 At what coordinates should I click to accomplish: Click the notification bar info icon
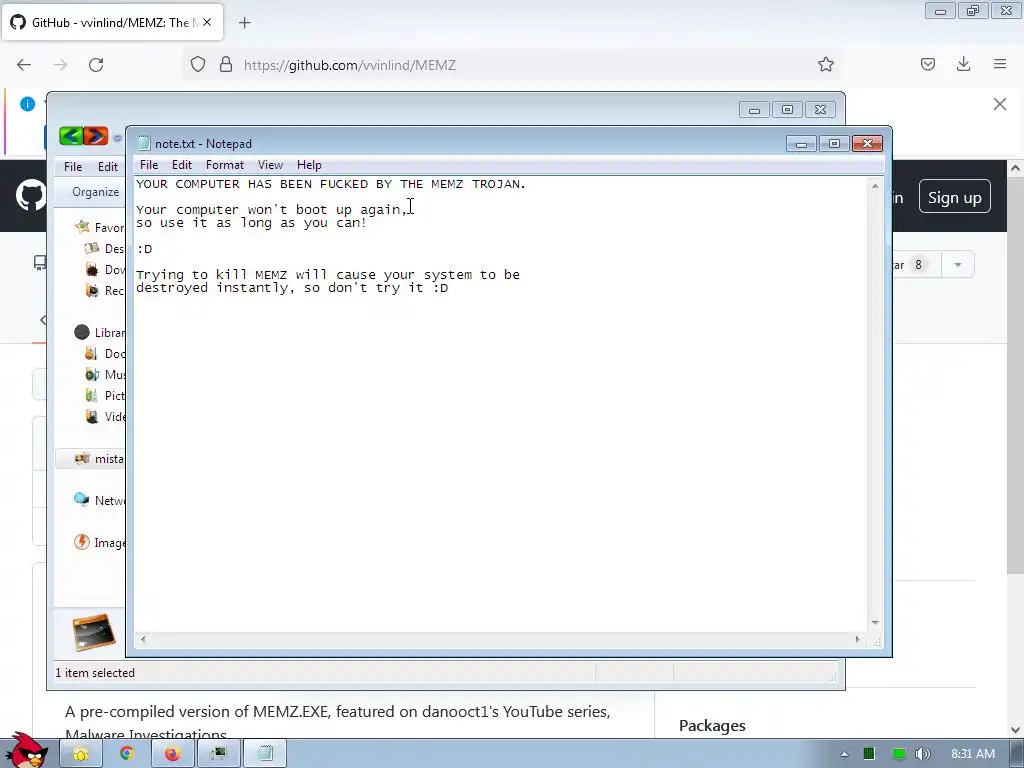tap(27, 104)
